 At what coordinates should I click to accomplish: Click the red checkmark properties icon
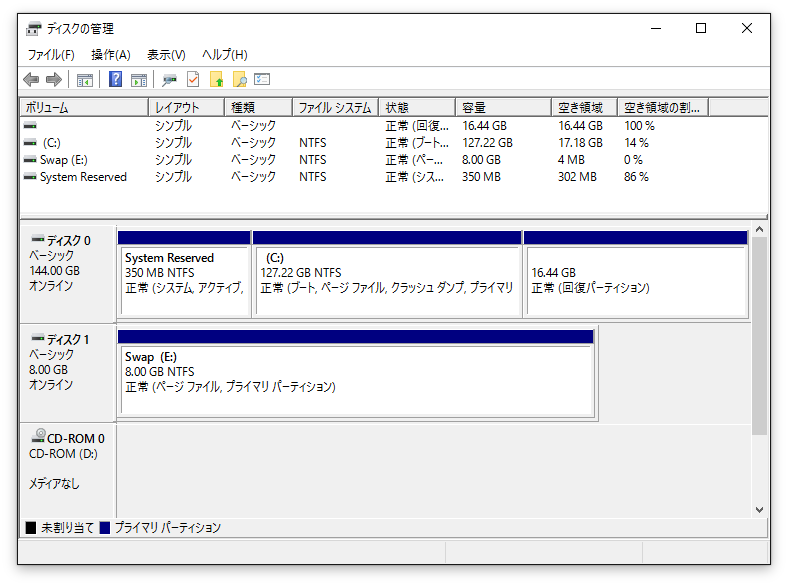pos(193,79)
